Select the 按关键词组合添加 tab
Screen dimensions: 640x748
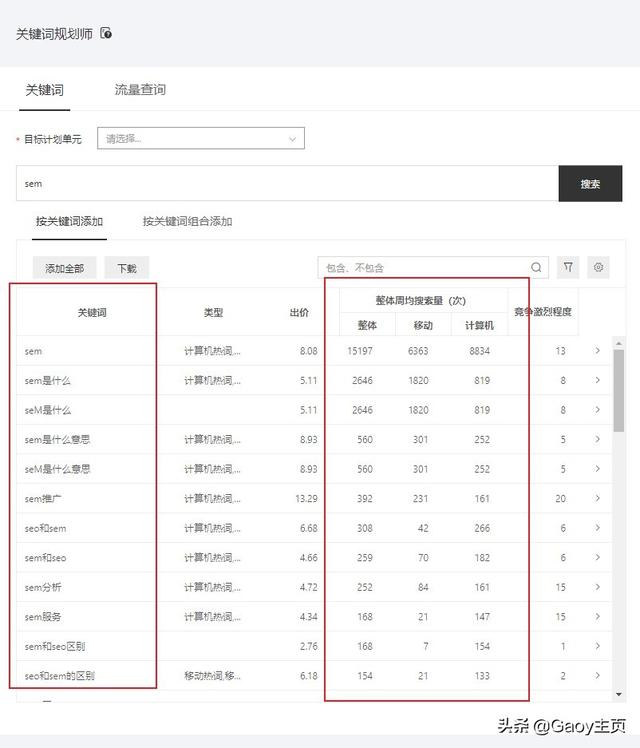187,221
